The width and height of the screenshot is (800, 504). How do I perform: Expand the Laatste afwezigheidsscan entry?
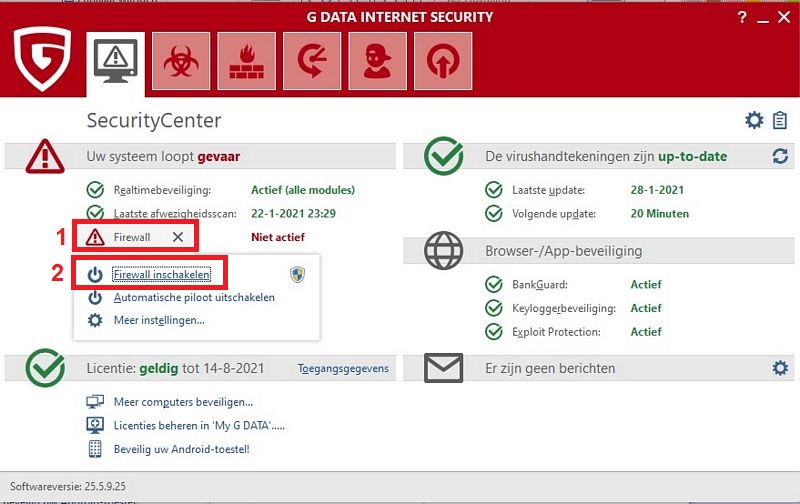pyautogui.click(x=175, y=214)
